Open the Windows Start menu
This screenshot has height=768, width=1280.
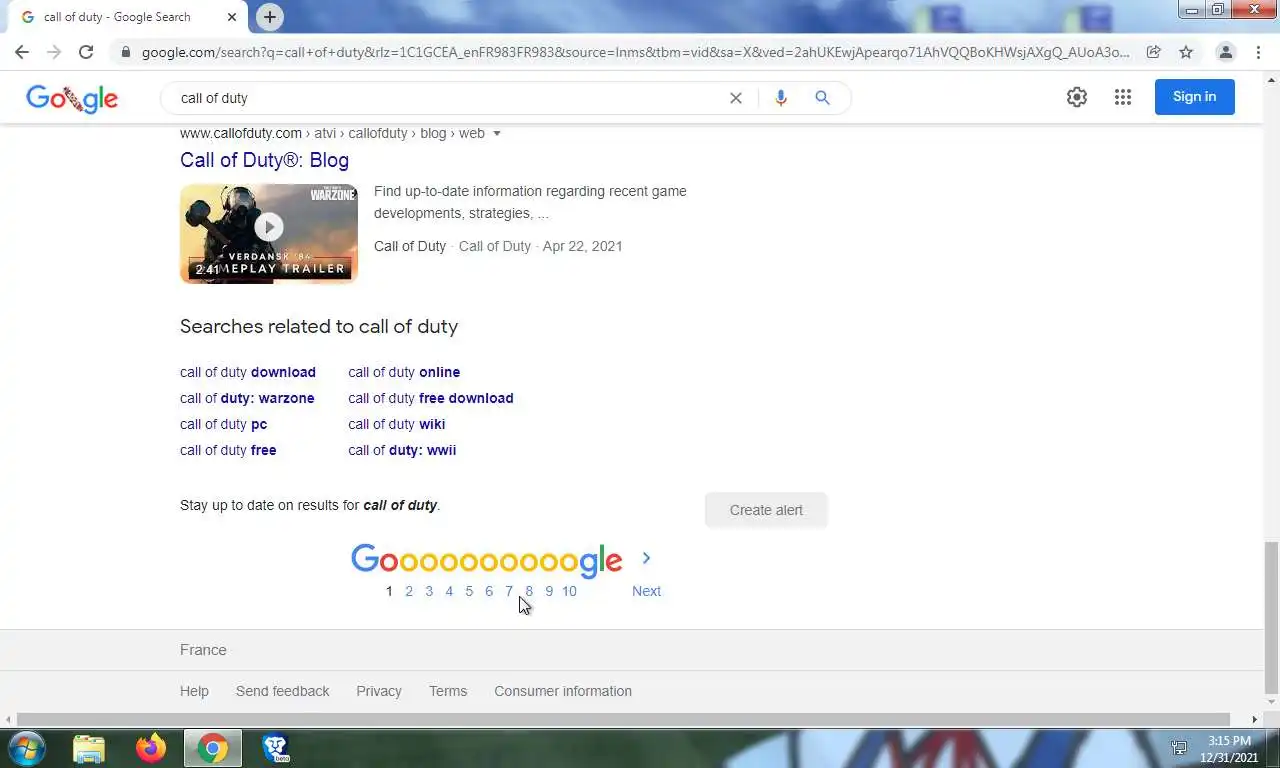pos(27,748)
